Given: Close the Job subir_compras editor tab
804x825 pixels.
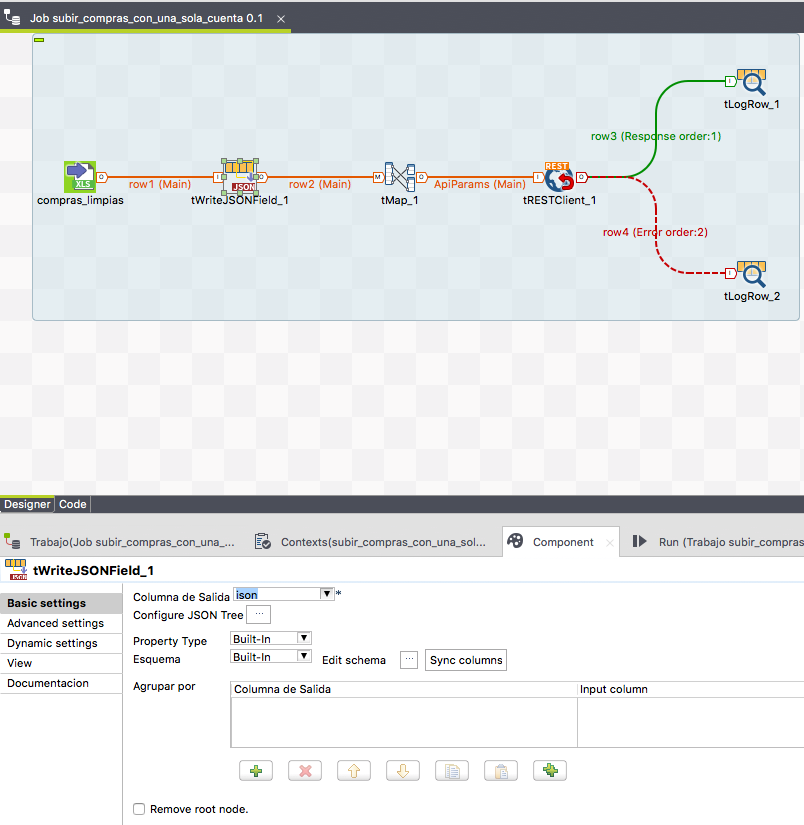Looking at the screenshot, I should pos(281,19).
